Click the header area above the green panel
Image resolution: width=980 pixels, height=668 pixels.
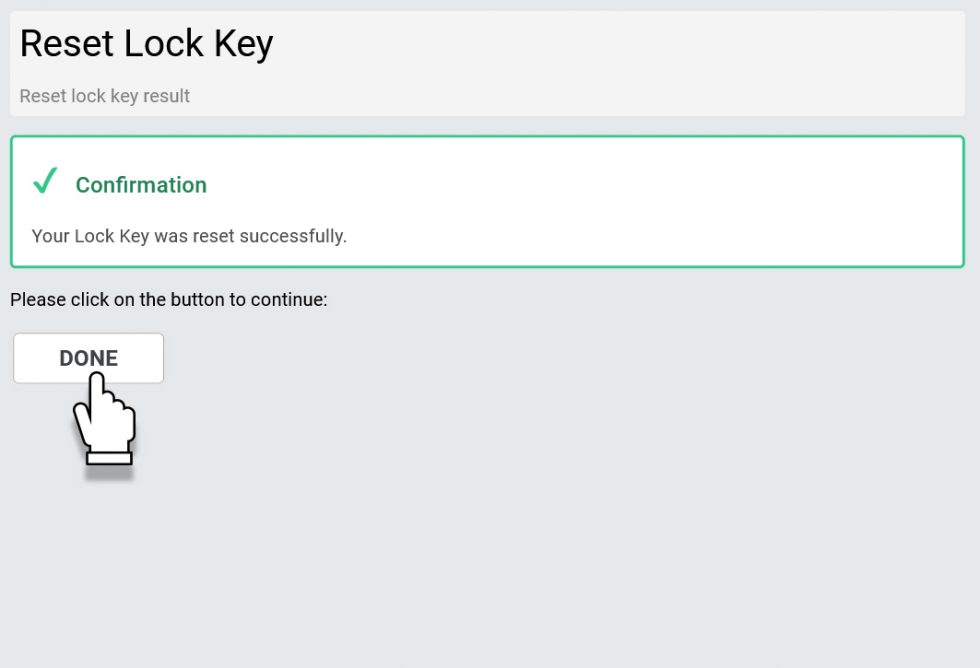pos(490,63)
